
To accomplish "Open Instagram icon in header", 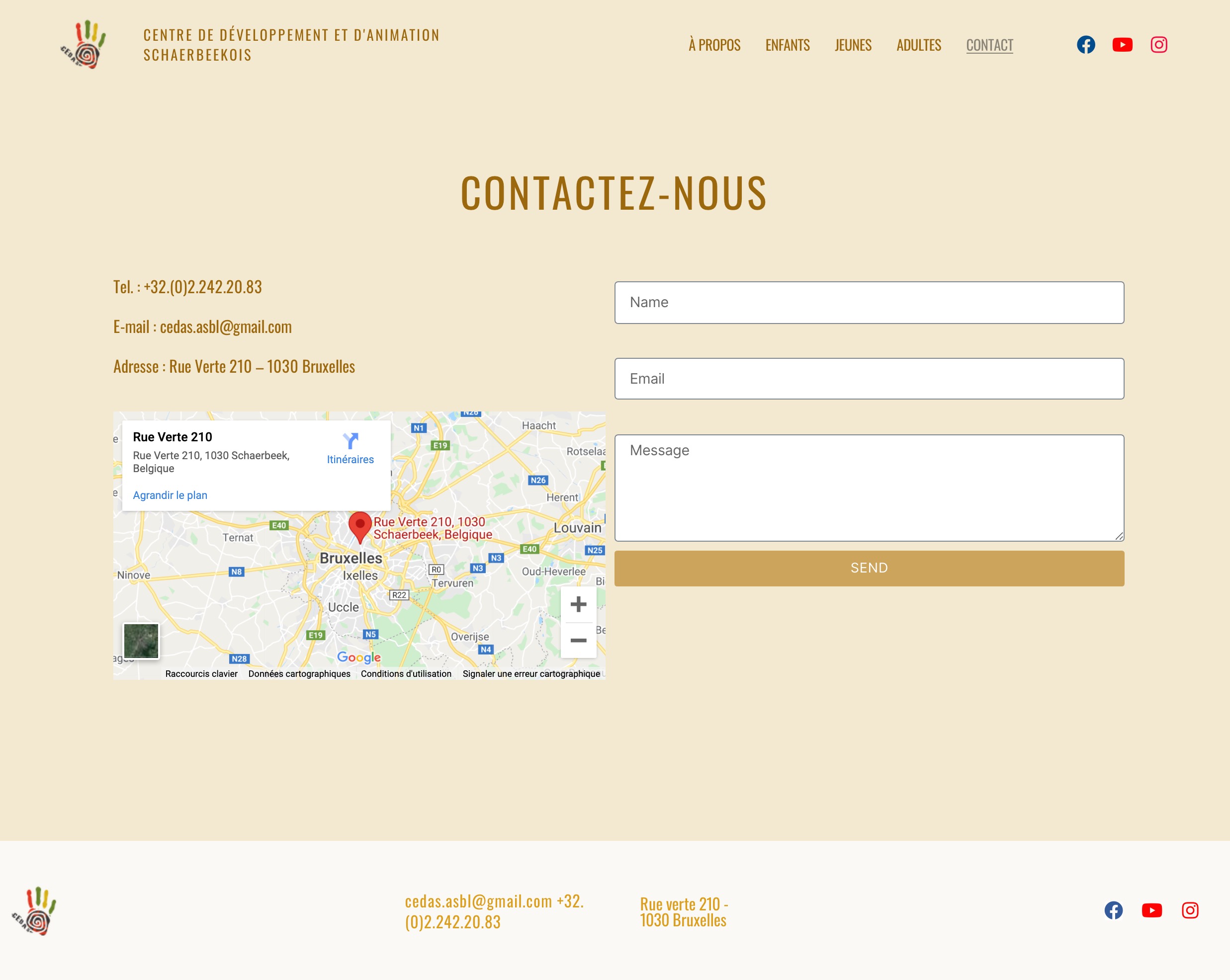I will coord(1159,44).
